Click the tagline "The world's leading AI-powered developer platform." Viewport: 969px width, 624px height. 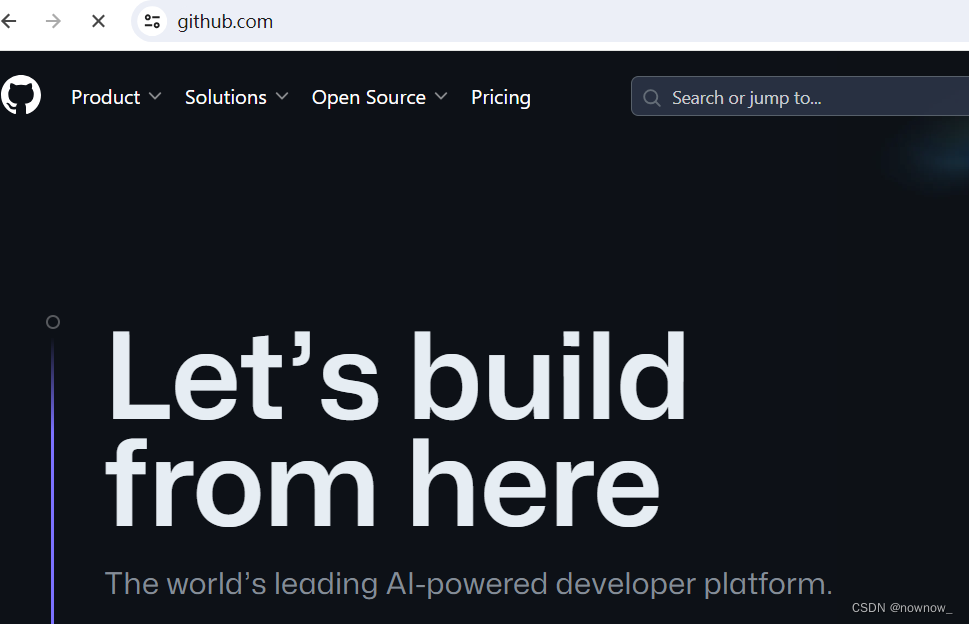click(468, 584)
